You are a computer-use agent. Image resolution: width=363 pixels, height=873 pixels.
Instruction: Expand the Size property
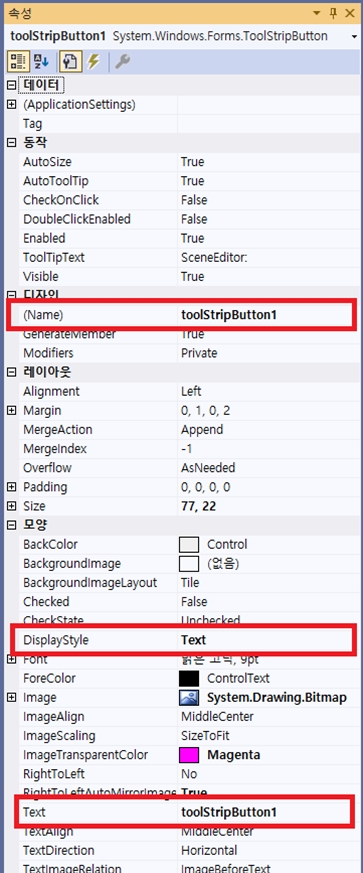pos(11,506)
